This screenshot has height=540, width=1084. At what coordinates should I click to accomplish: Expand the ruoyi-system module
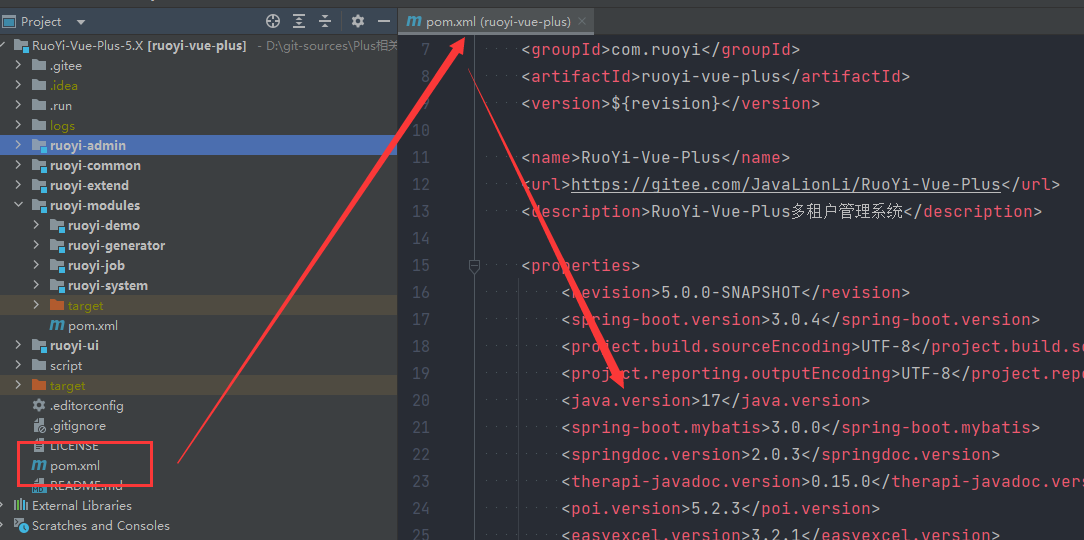pyautogui.click(x=37, y=286)
